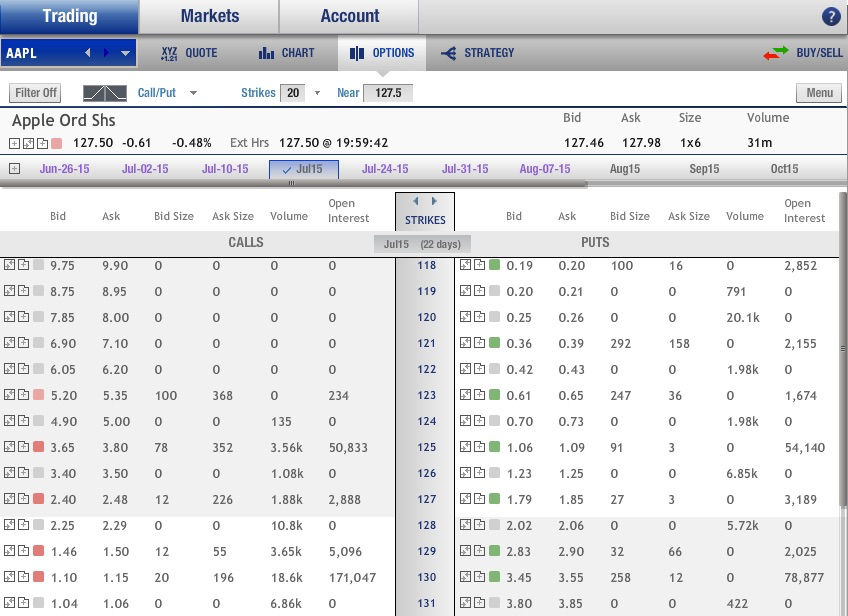Click add icon on 131 put row
Screen dimensions: 848x616
[x=479, y=602]
